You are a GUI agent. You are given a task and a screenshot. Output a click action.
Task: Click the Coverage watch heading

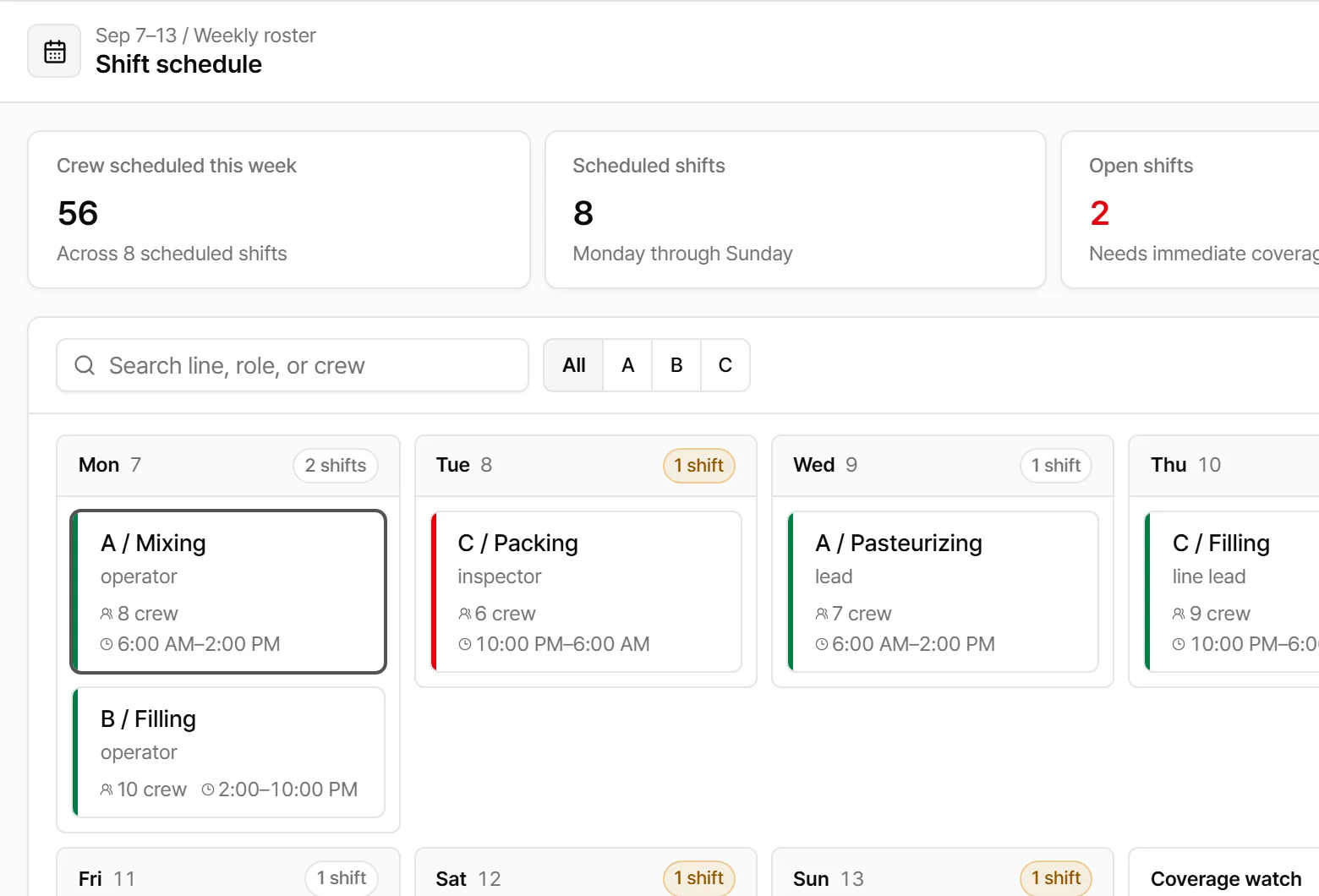1226,879
